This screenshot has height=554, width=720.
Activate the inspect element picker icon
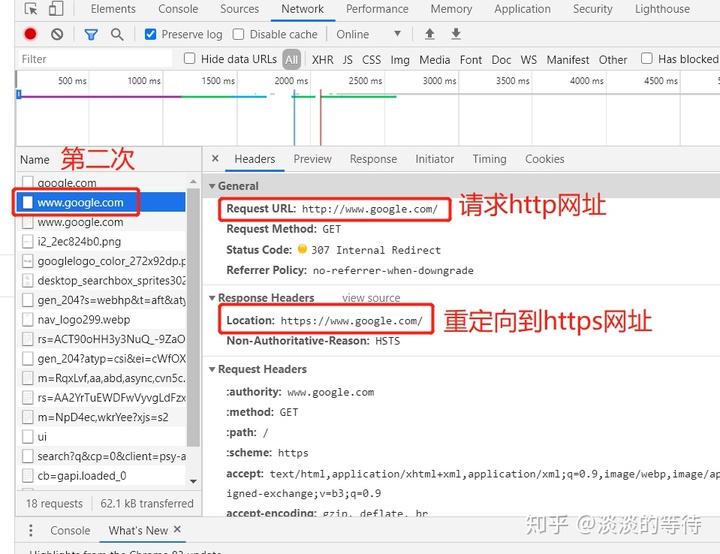coord(31,9)
